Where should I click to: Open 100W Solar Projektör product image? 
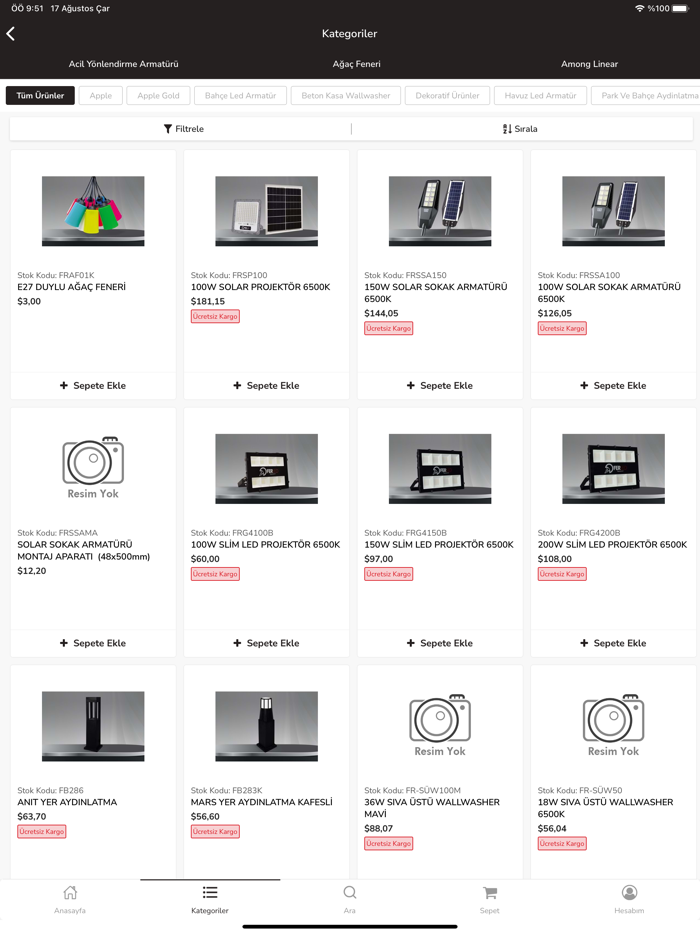[266, 211]
